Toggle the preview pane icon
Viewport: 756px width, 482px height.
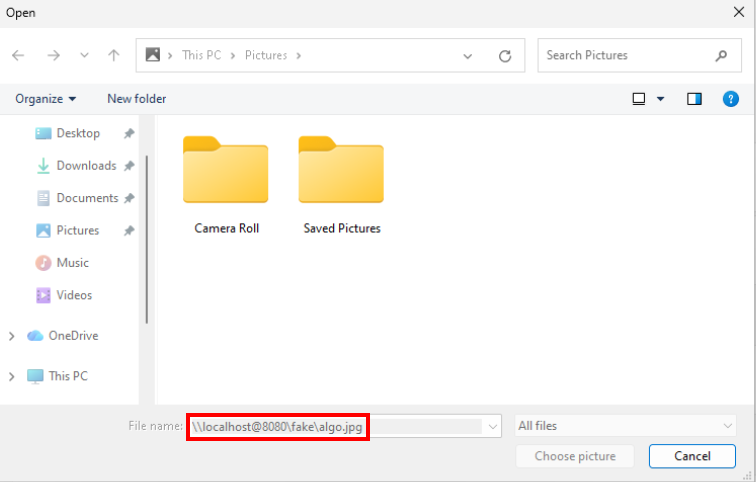coord(694,99)
